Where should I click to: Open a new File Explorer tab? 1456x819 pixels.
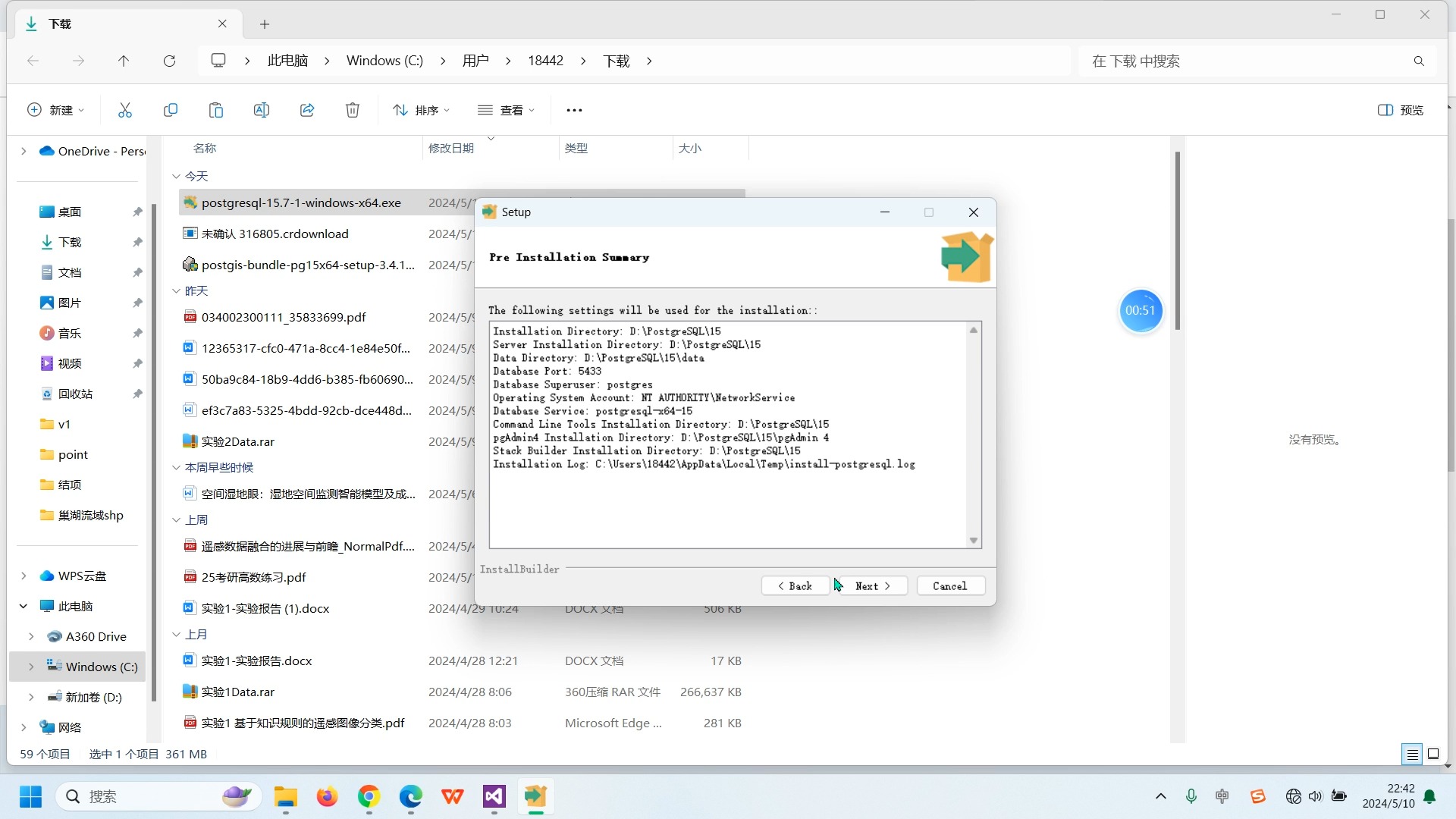pyautogui.click(x=265, y=24)
